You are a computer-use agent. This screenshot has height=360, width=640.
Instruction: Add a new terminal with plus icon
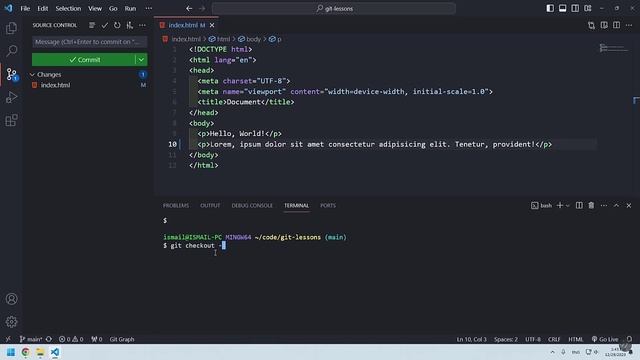[x=560, y=206]
